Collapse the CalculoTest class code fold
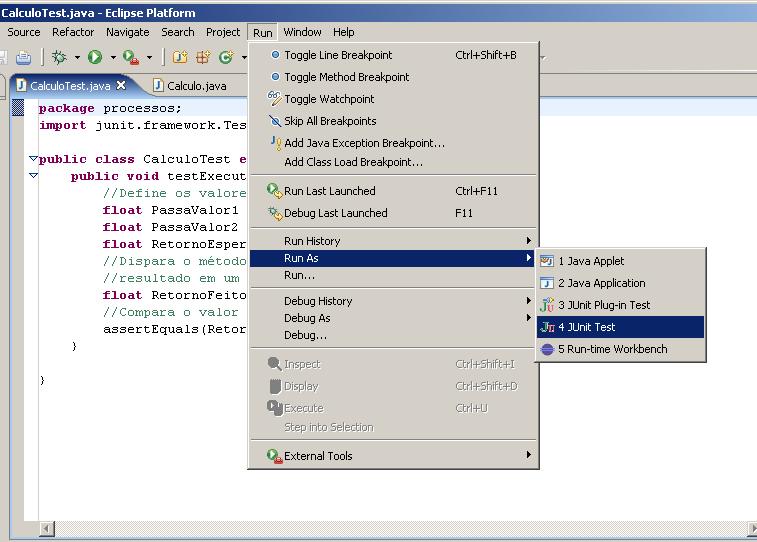757x542 pixels. 33,158
